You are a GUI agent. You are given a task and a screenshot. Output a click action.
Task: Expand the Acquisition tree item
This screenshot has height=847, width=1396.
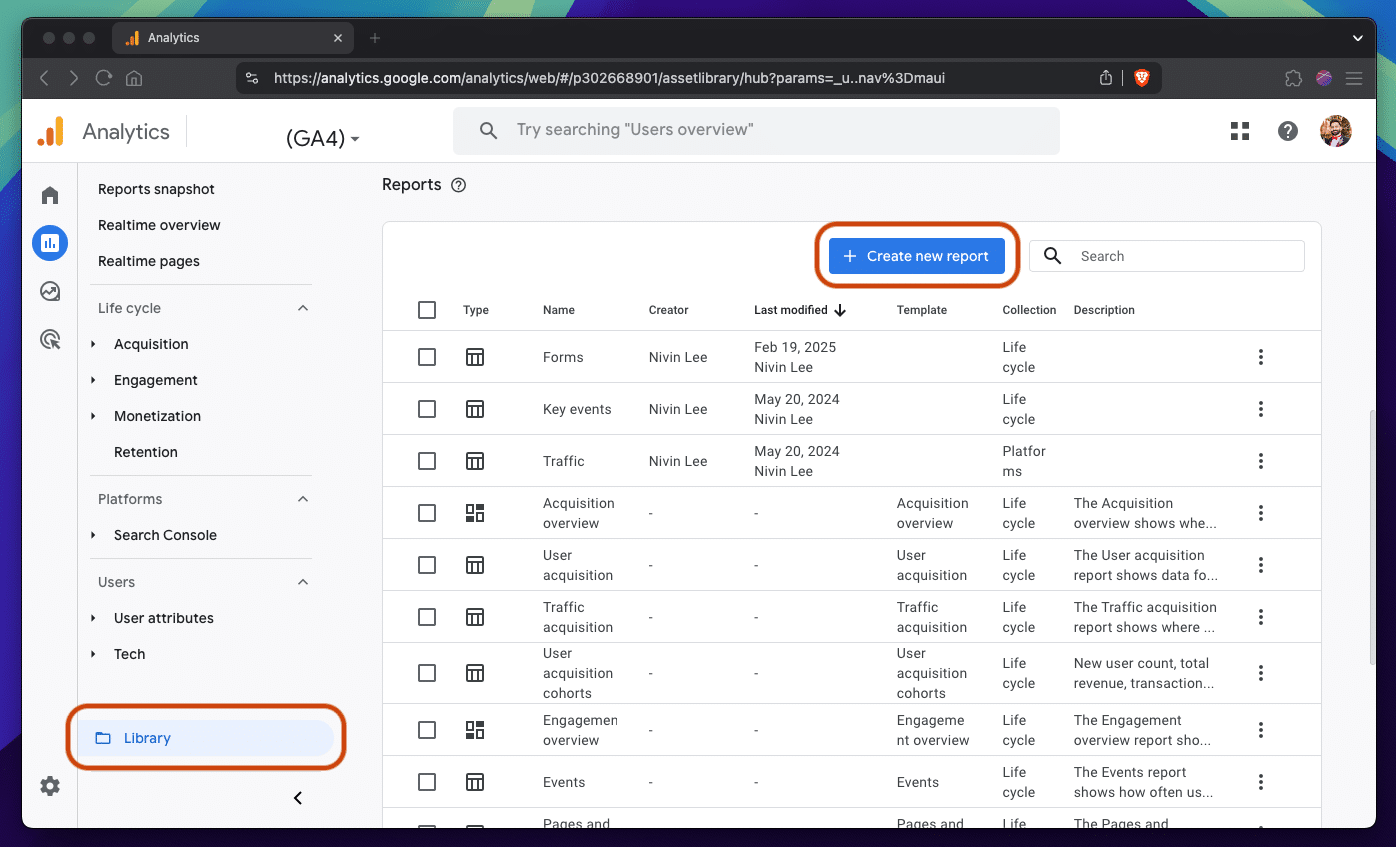(94, 344)
